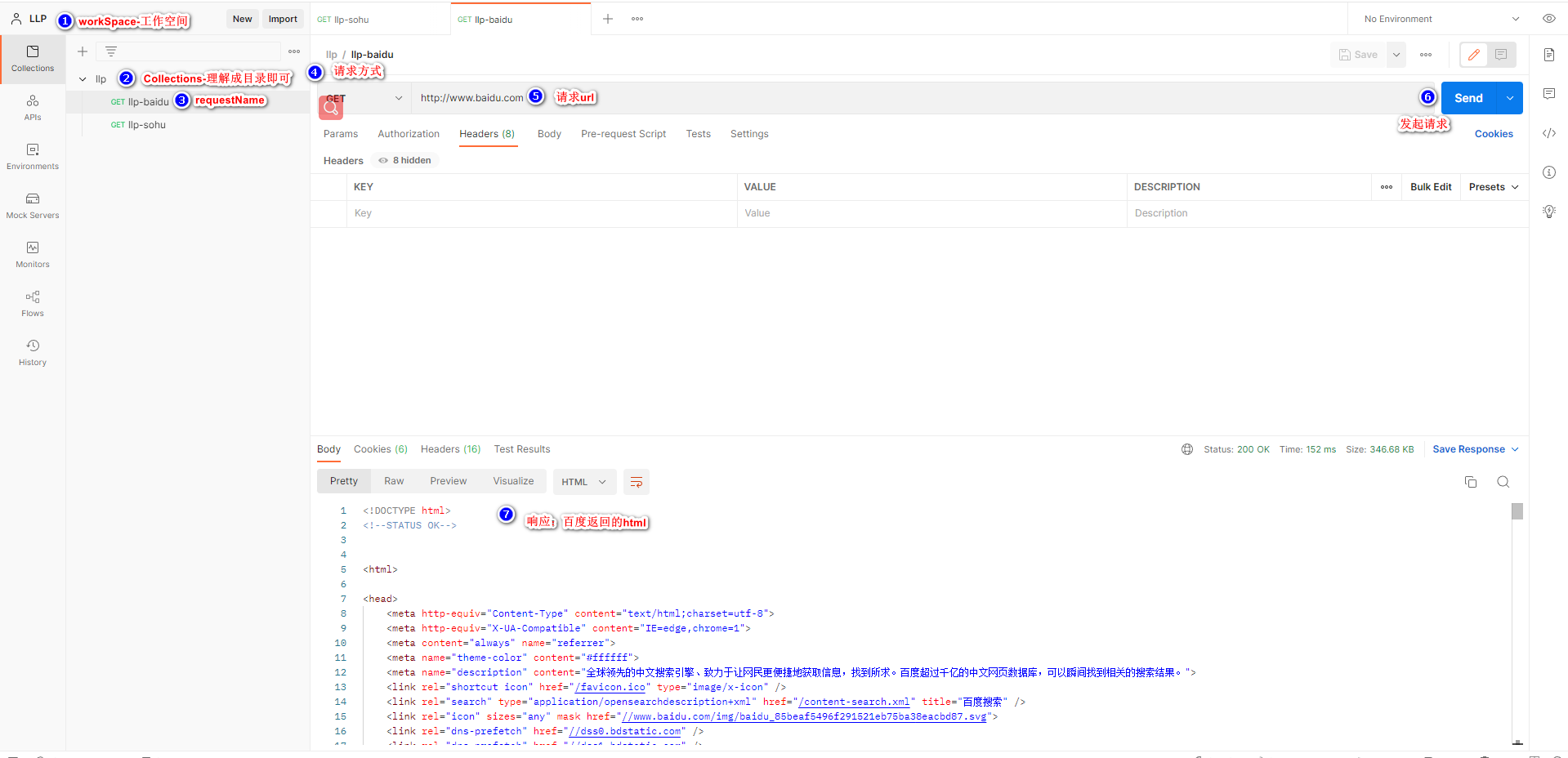This screenshot has height=758, width=1568.
Task: Click the plus icon to create collection
Action: coord(83,51)
